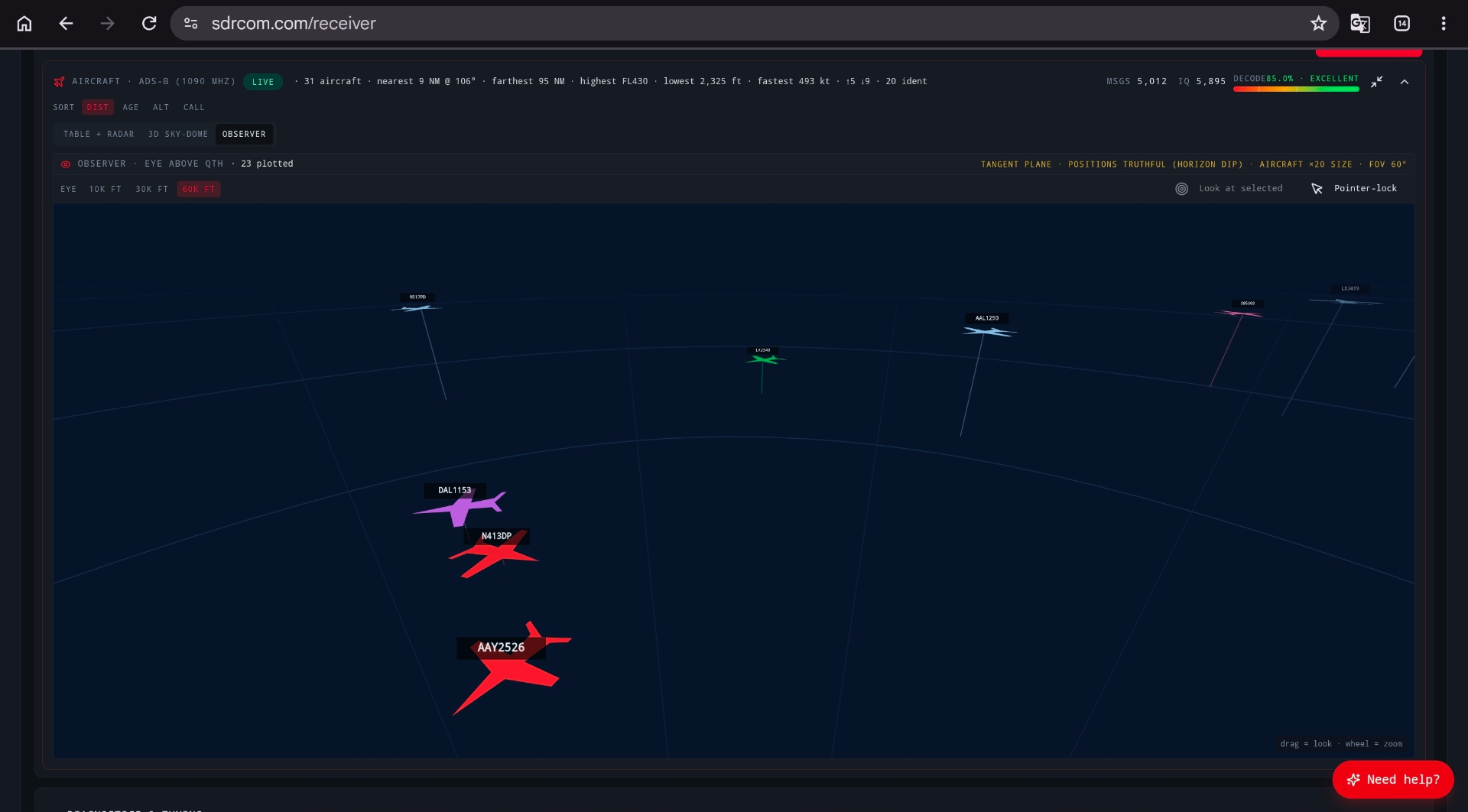Click the address bar URL sdrcom.com/receiver
The image size is (1468, 812).
point(294,24)
